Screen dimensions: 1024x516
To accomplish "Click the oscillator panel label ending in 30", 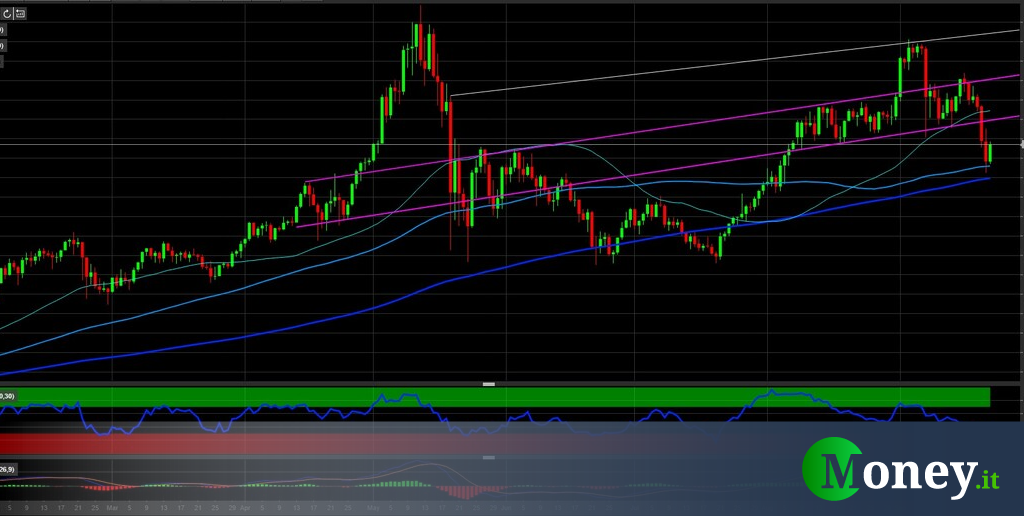I will (7, 396).
